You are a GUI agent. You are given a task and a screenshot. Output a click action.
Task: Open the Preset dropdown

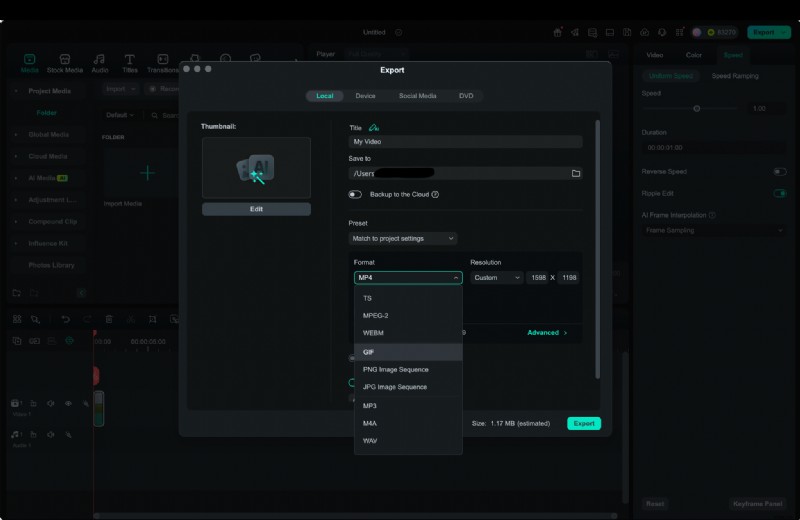click(x=403, y=239)
